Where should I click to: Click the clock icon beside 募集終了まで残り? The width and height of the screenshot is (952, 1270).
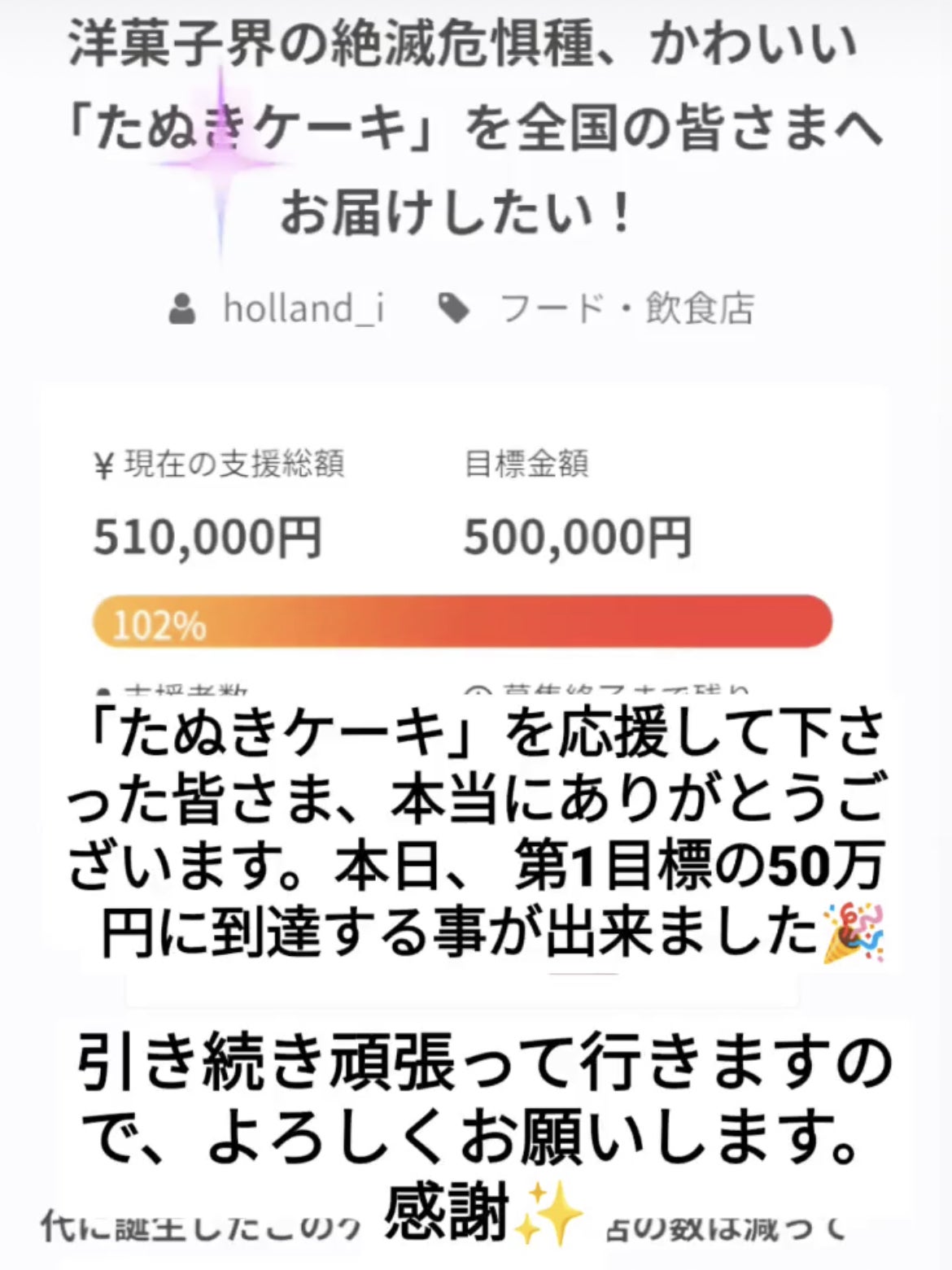pyautogui.click(x=478, y=693)
